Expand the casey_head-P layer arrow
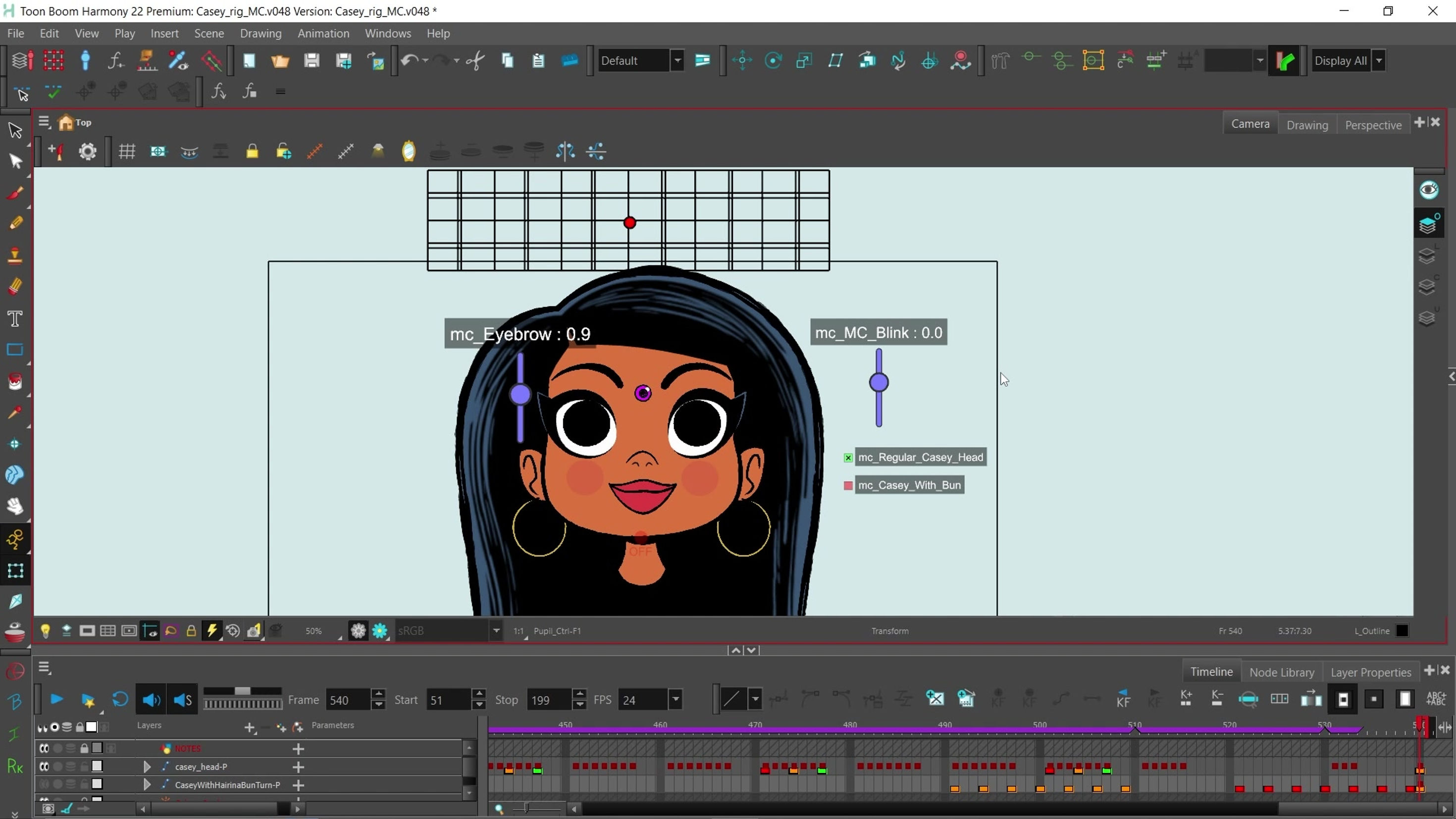This screenshot has width=1456, height=819. pyautogui.click(x=147, y=767)
